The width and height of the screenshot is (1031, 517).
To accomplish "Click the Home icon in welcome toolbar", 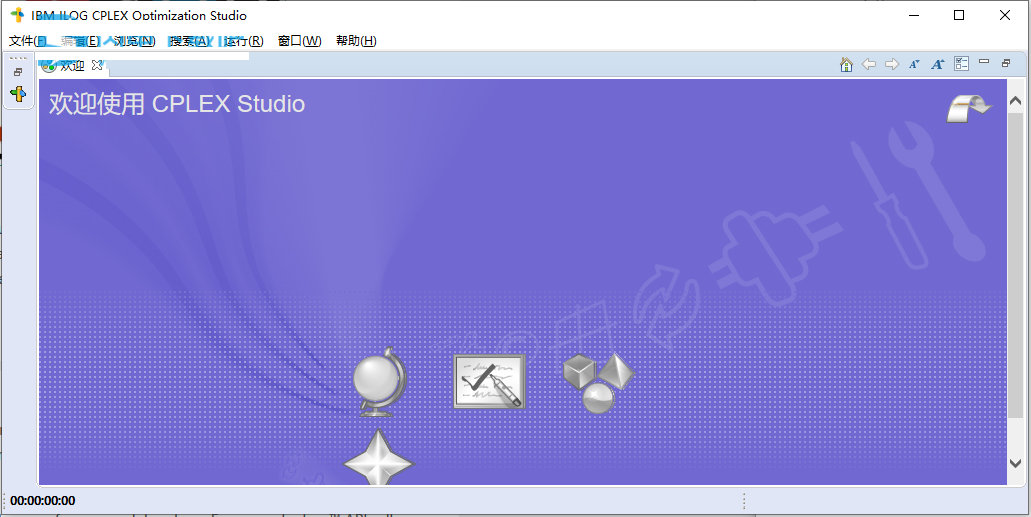I will pos(846,64).
